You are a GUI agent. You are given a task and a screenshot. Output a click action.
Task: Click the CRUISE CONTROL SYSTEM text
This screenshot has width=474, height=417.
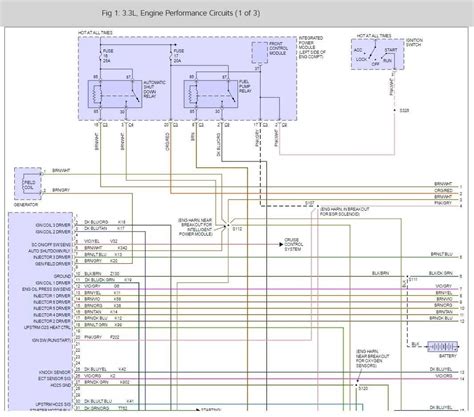tap(294, 244)
